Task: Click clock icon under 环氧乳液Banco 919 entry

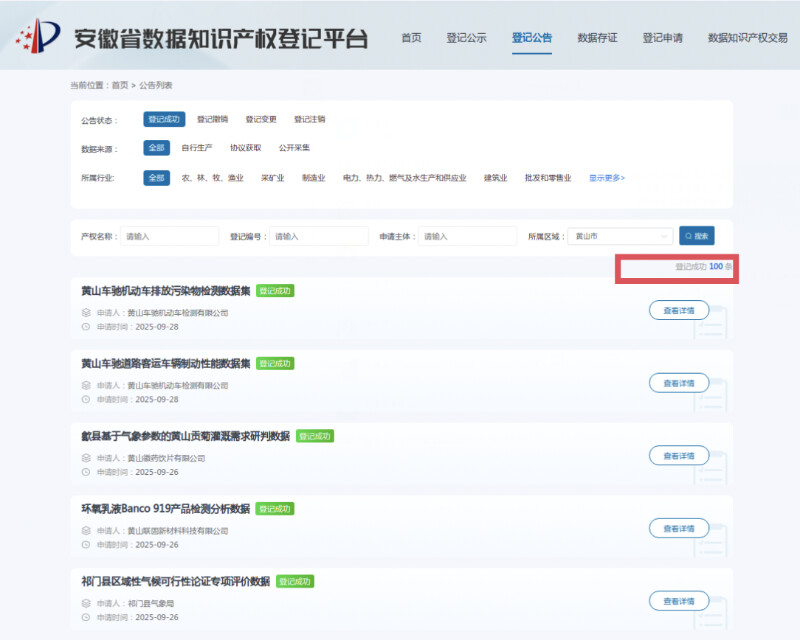Action: [x=86, y=544]
